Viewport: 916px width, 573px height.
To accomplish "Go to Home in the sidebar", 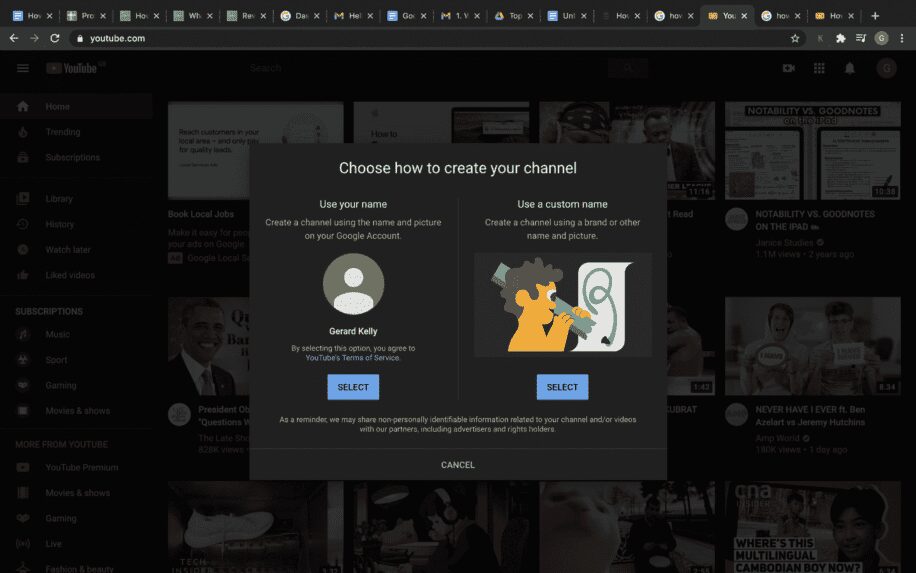I will [x=76, y=106].
